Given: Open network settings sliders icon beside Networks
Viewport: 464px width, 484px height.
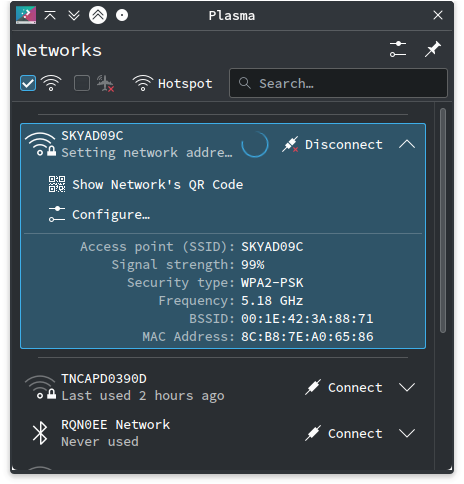Looking at the screenshot, I should [x=398, y=49].
